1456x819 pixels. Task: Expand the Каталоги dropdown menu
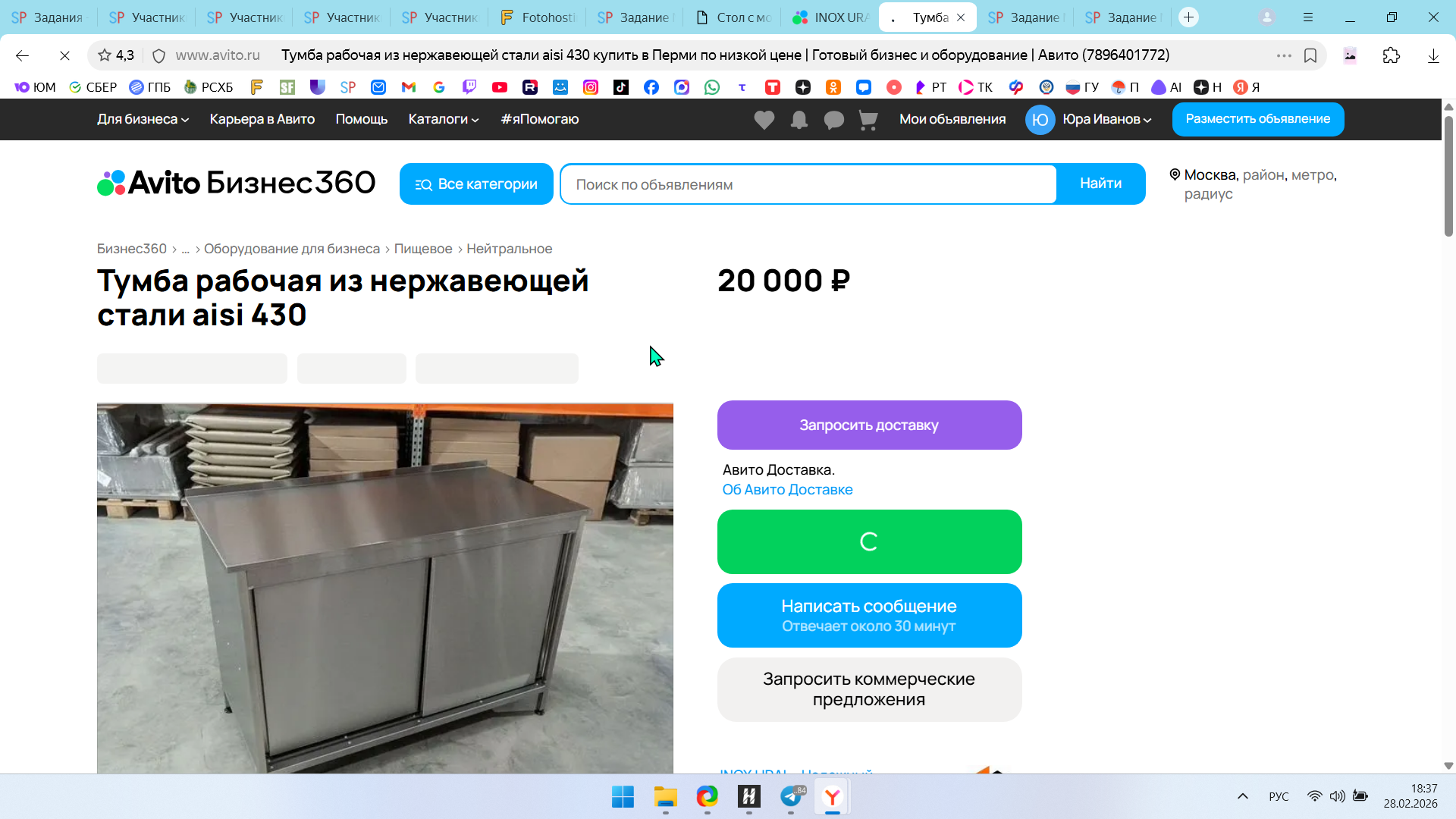(x=443, y=119)
